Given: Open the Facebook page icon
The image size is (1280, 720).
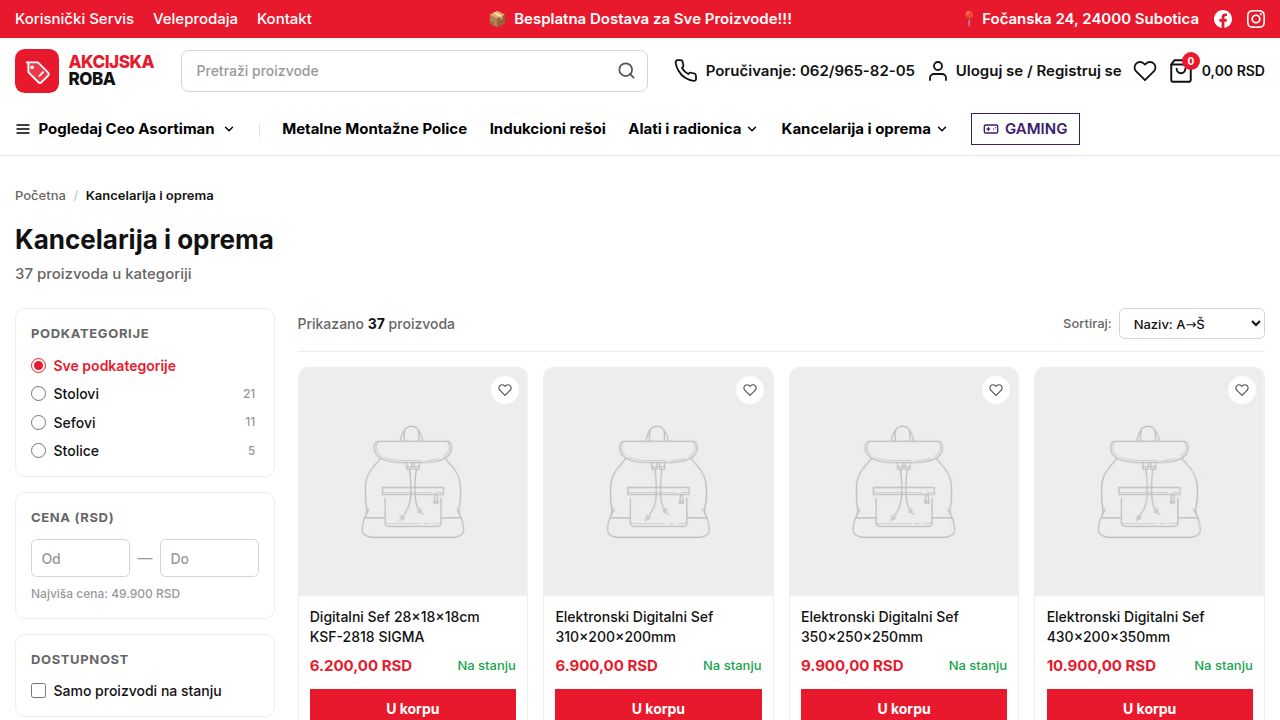Looking at the screenshot, I should [1223, 19].
